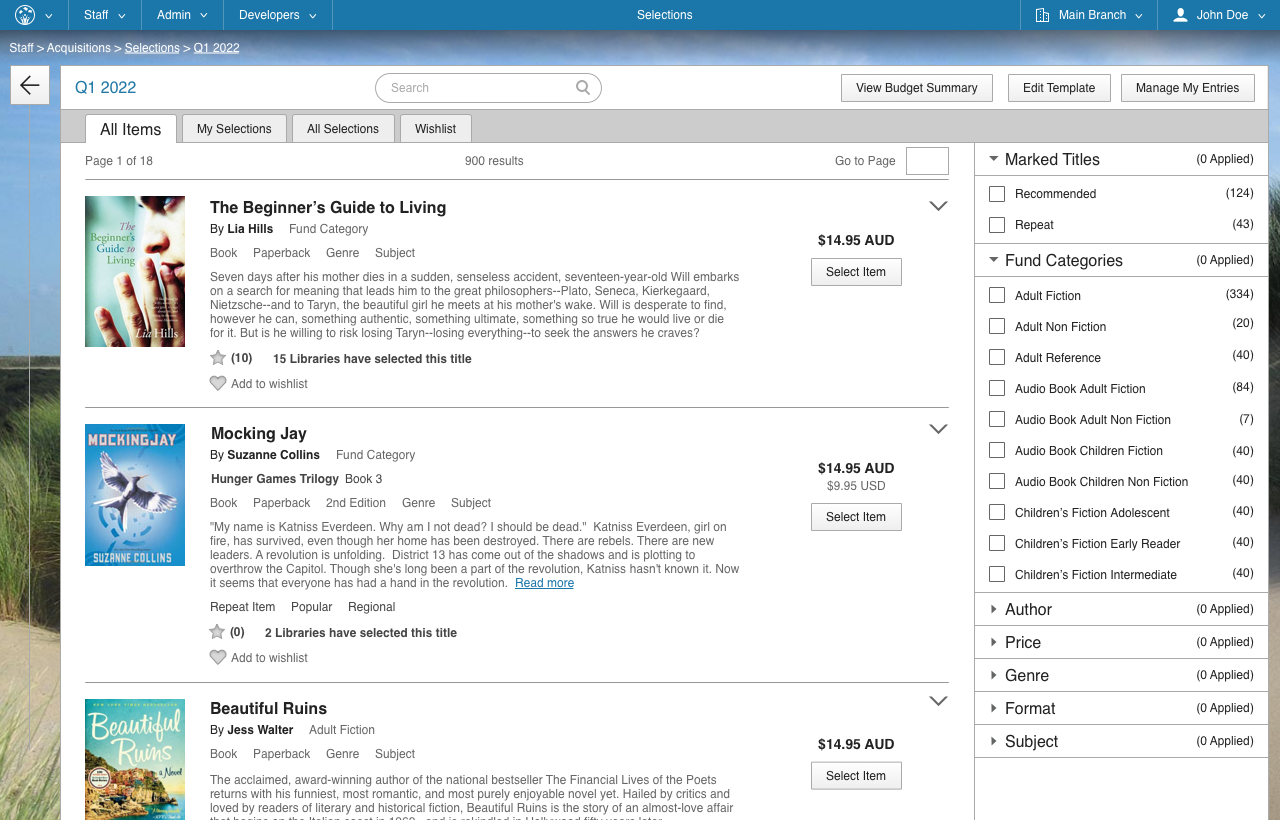Click the app logo in top bar

25,15
